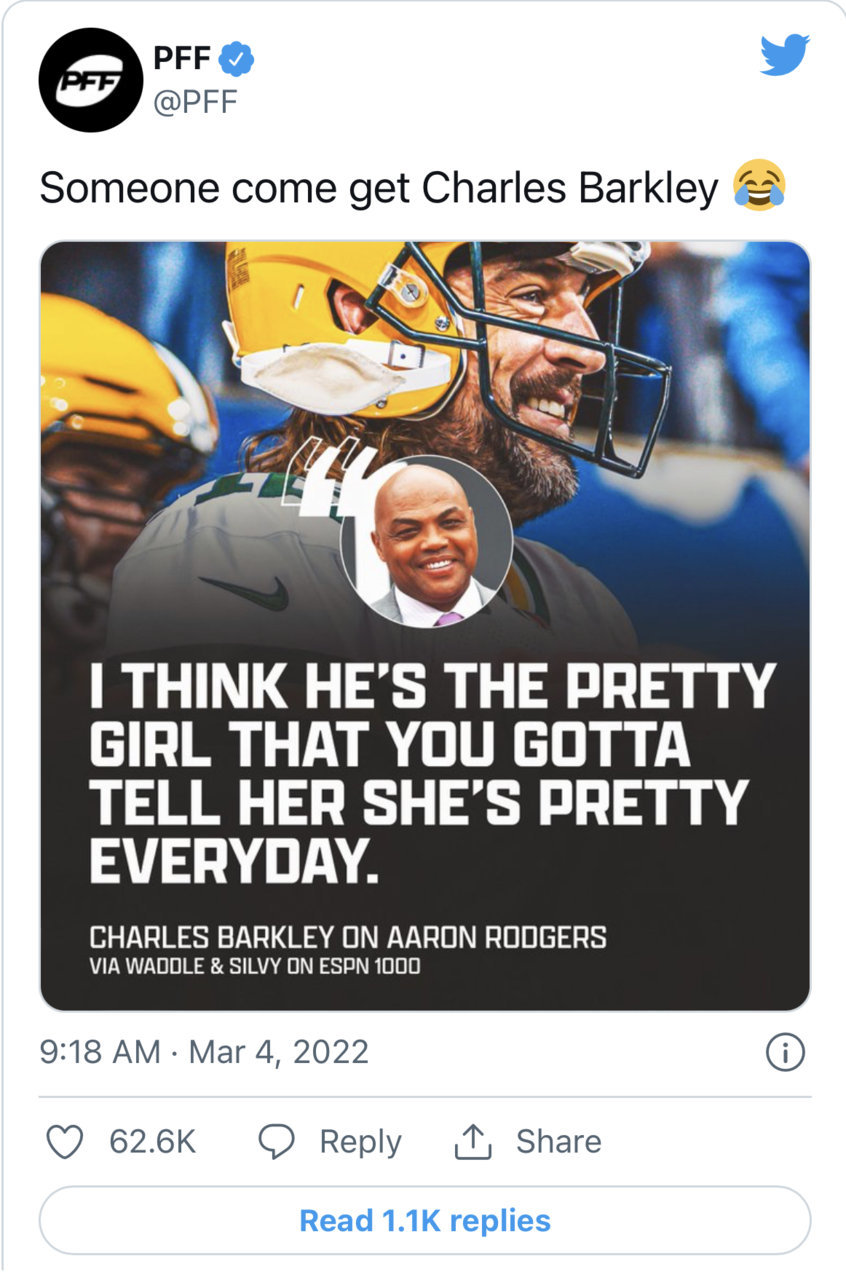Open the @PFF handle link
The height and width of the screenshot is (1280, 846).
pyautogui.click(x=196, y=101)
